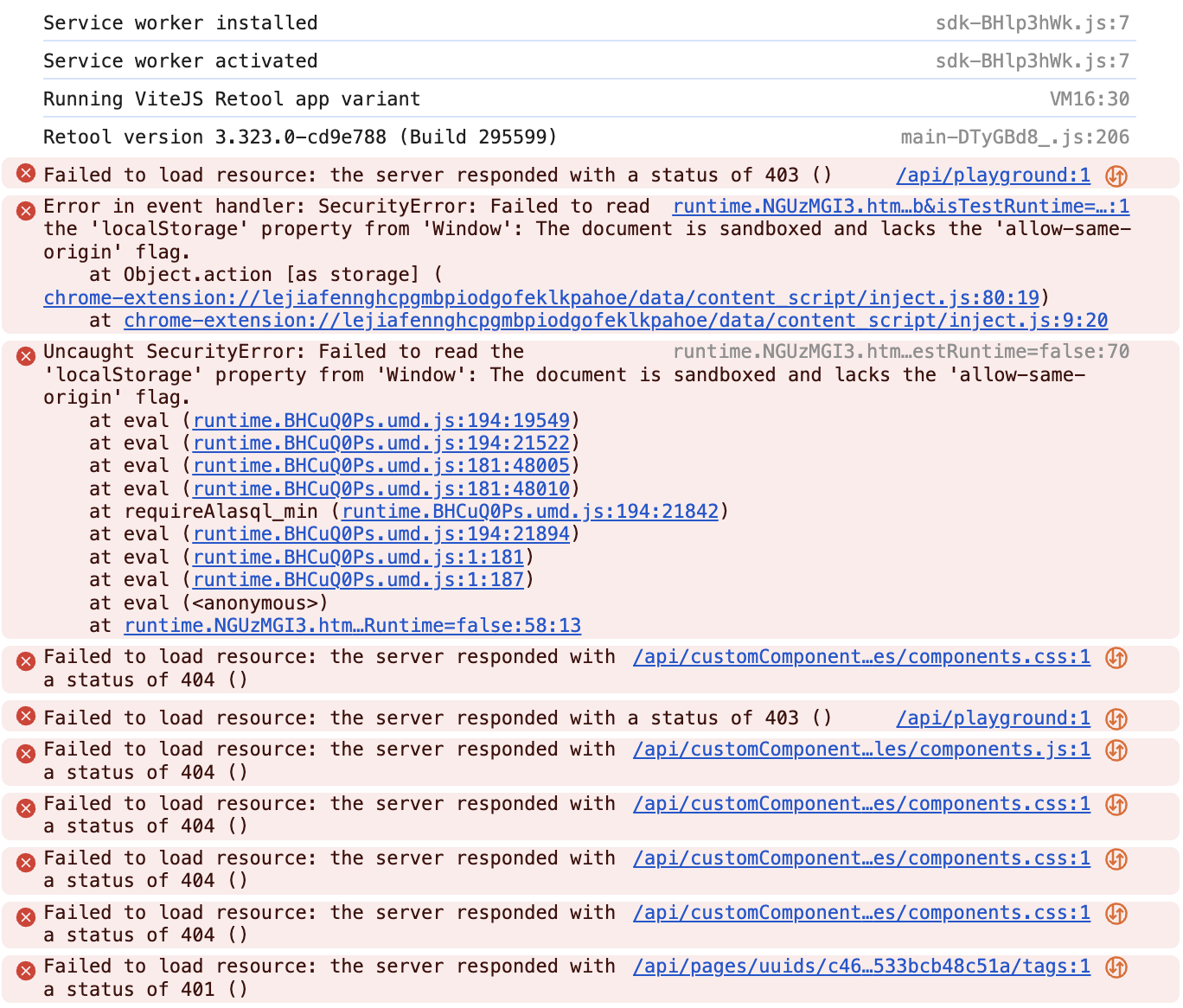Click error icon of the 401 status message
1183x1008 pixels.
click(26, 970)
